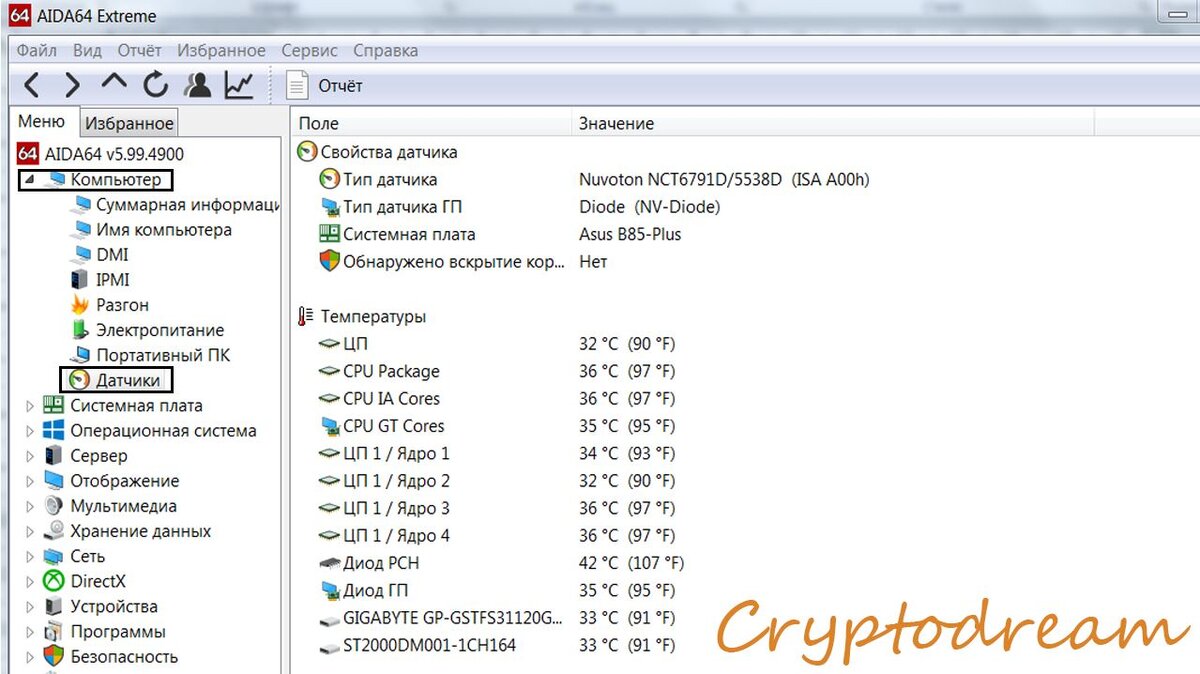The width and height of the screenshot is (1200, 674).
Task: Open the Файл menu
Action: coord(37,50)
